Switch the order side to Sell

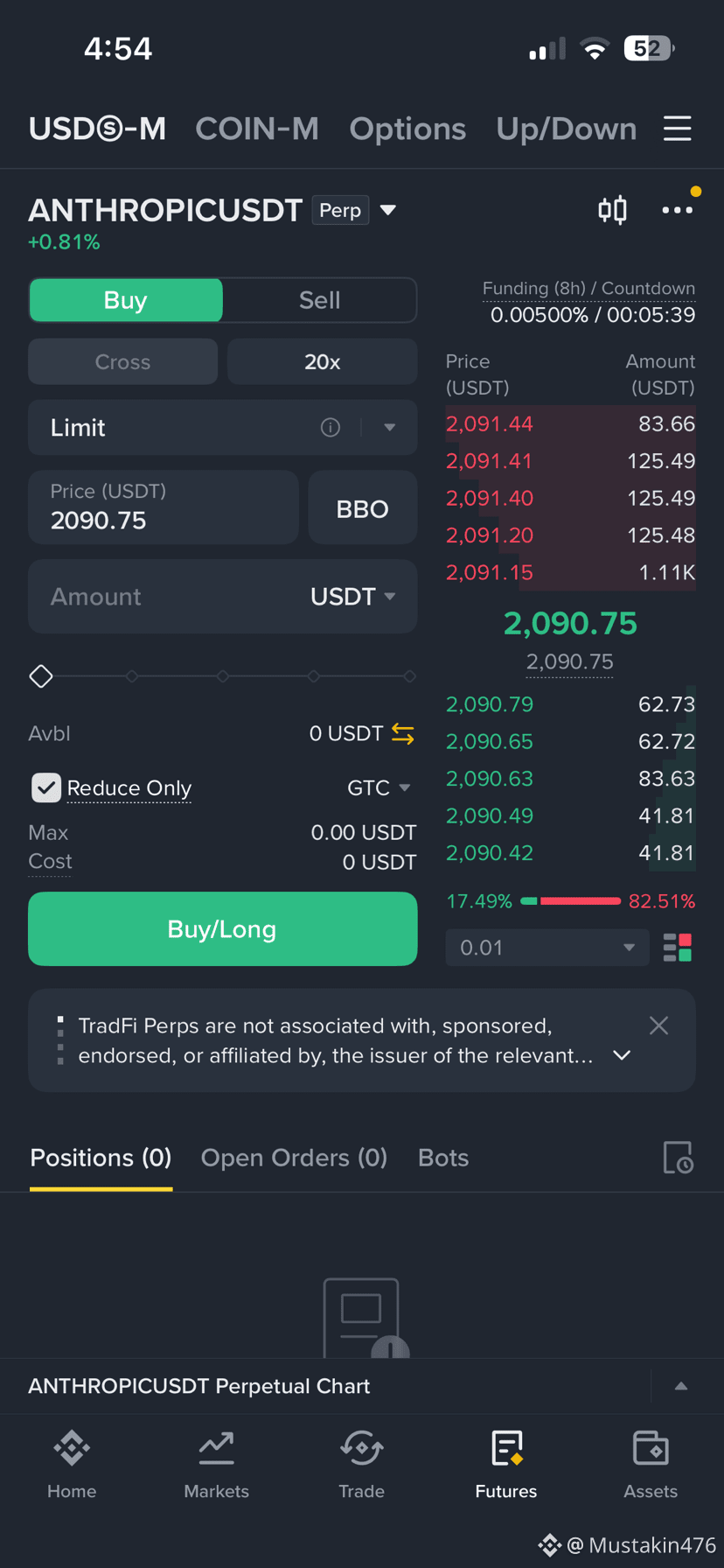(319, 300)
